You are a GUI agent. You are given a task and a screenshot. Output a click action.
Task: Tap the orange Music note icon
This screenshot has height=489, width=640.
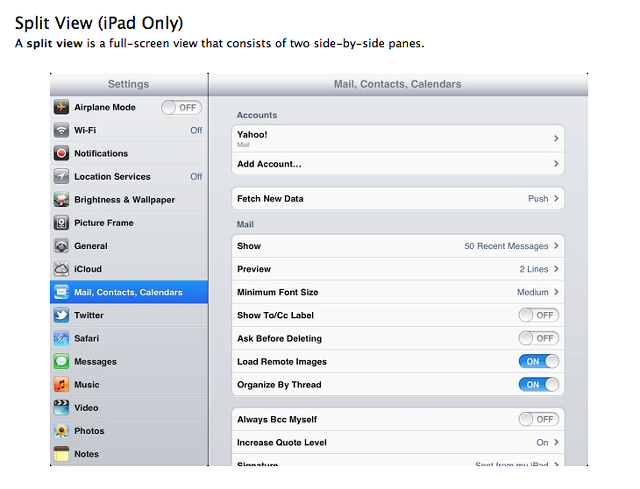point(61,385)
